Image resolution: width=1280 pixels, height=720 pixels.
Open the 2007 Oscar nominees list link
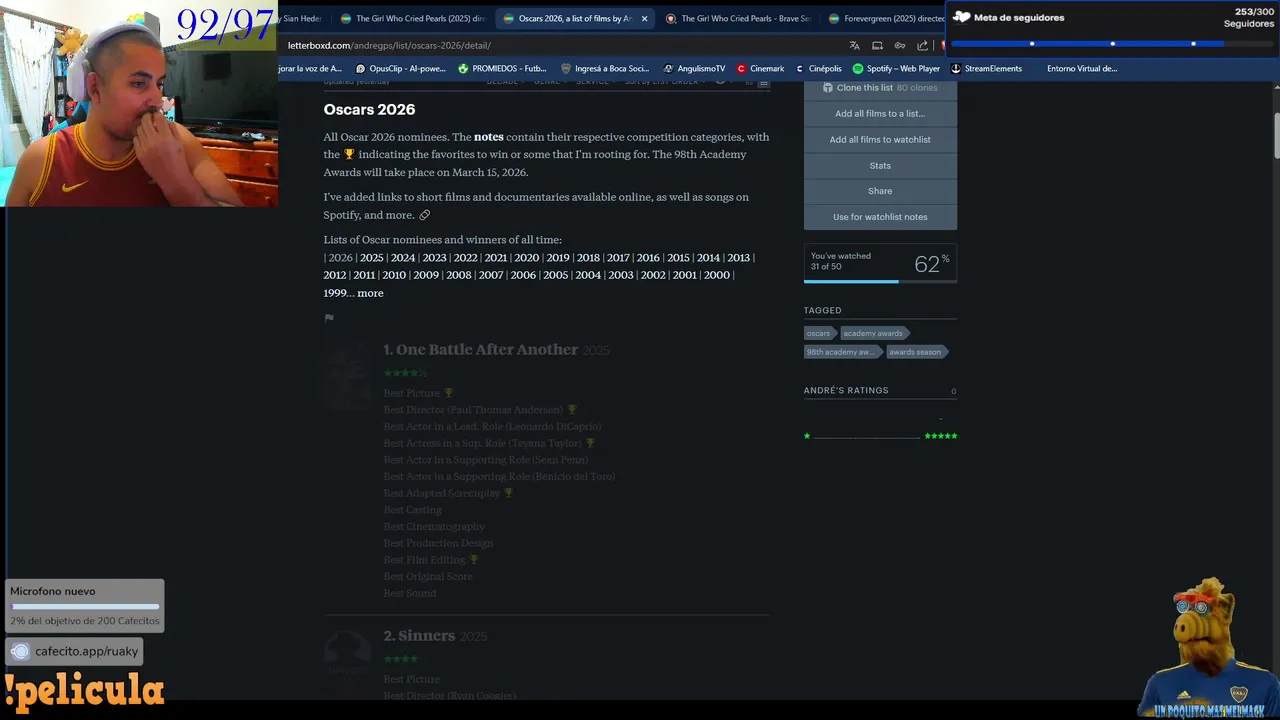491,275
